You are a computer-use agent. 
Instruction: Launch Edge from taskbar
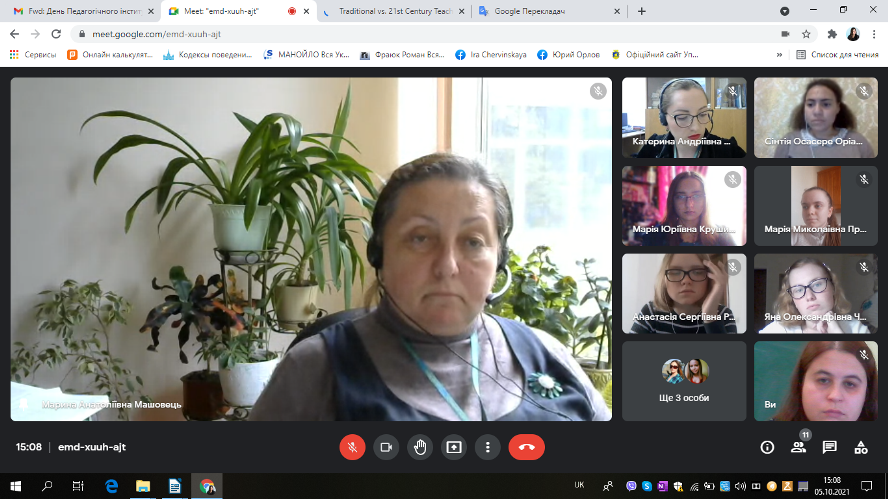pos(112,486)
